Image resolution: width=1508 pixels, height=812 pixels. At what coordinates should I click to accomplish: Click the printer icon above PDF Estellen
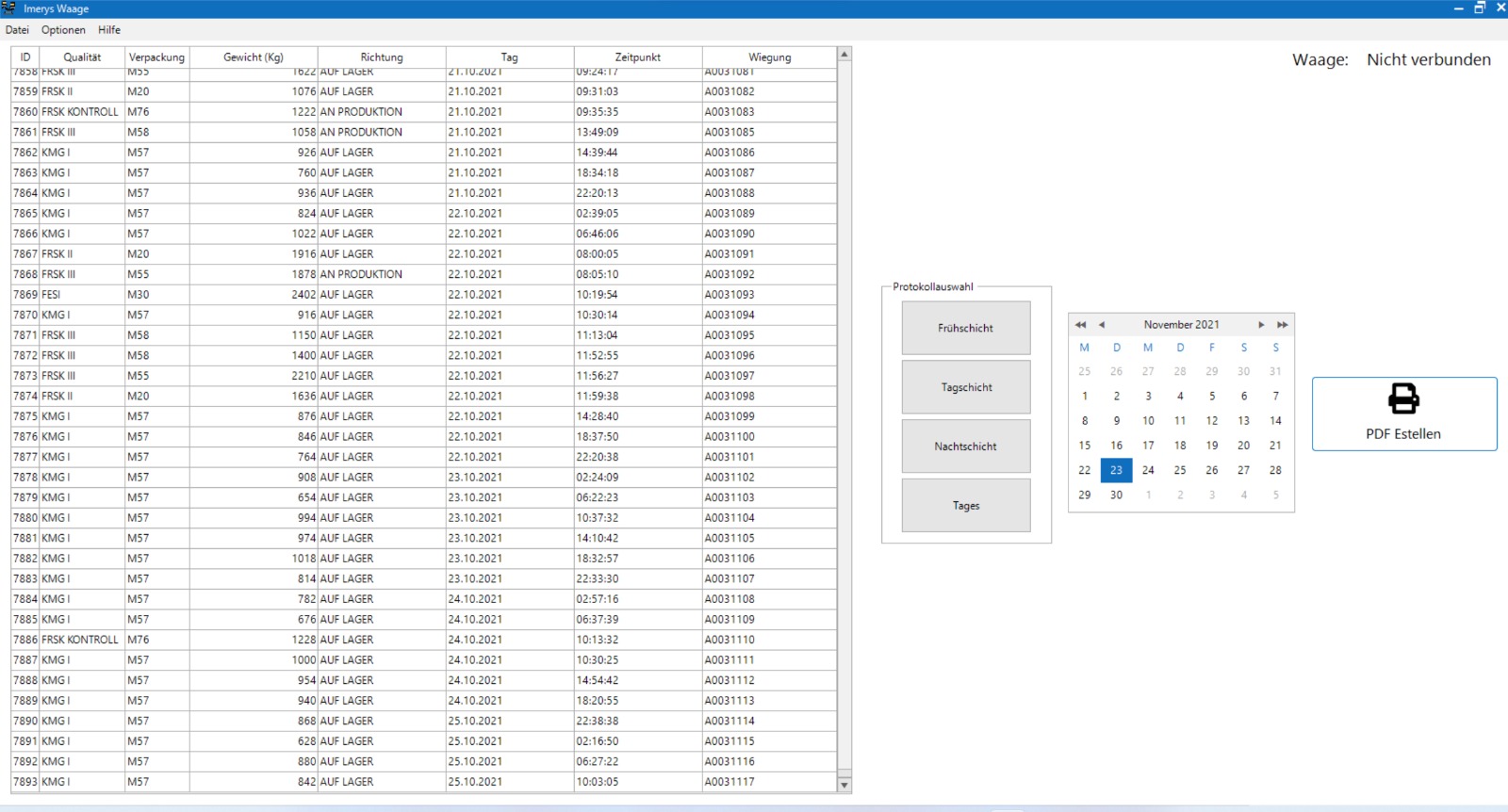pos(1403,398)
